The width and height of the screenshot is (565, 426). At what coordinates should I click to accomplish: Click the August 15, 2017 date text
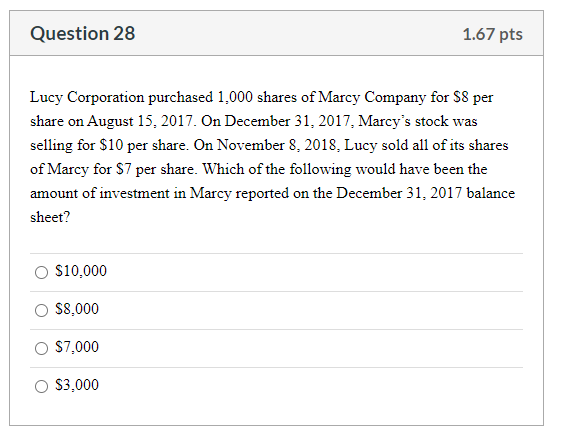pos(142,121)
